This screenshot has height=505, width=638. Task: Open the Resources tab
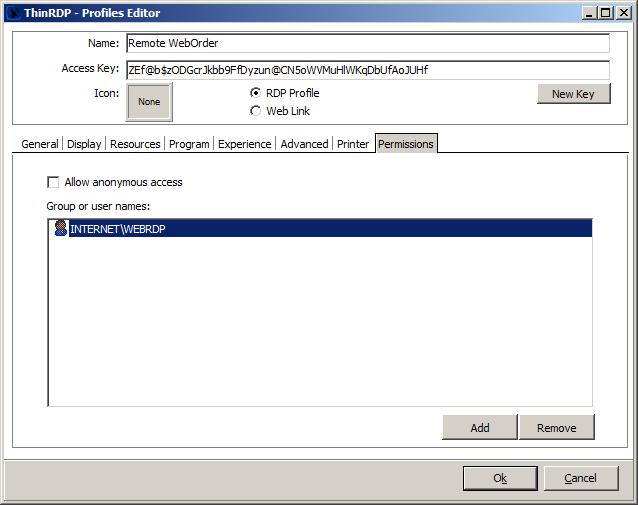tap(135, 144)
